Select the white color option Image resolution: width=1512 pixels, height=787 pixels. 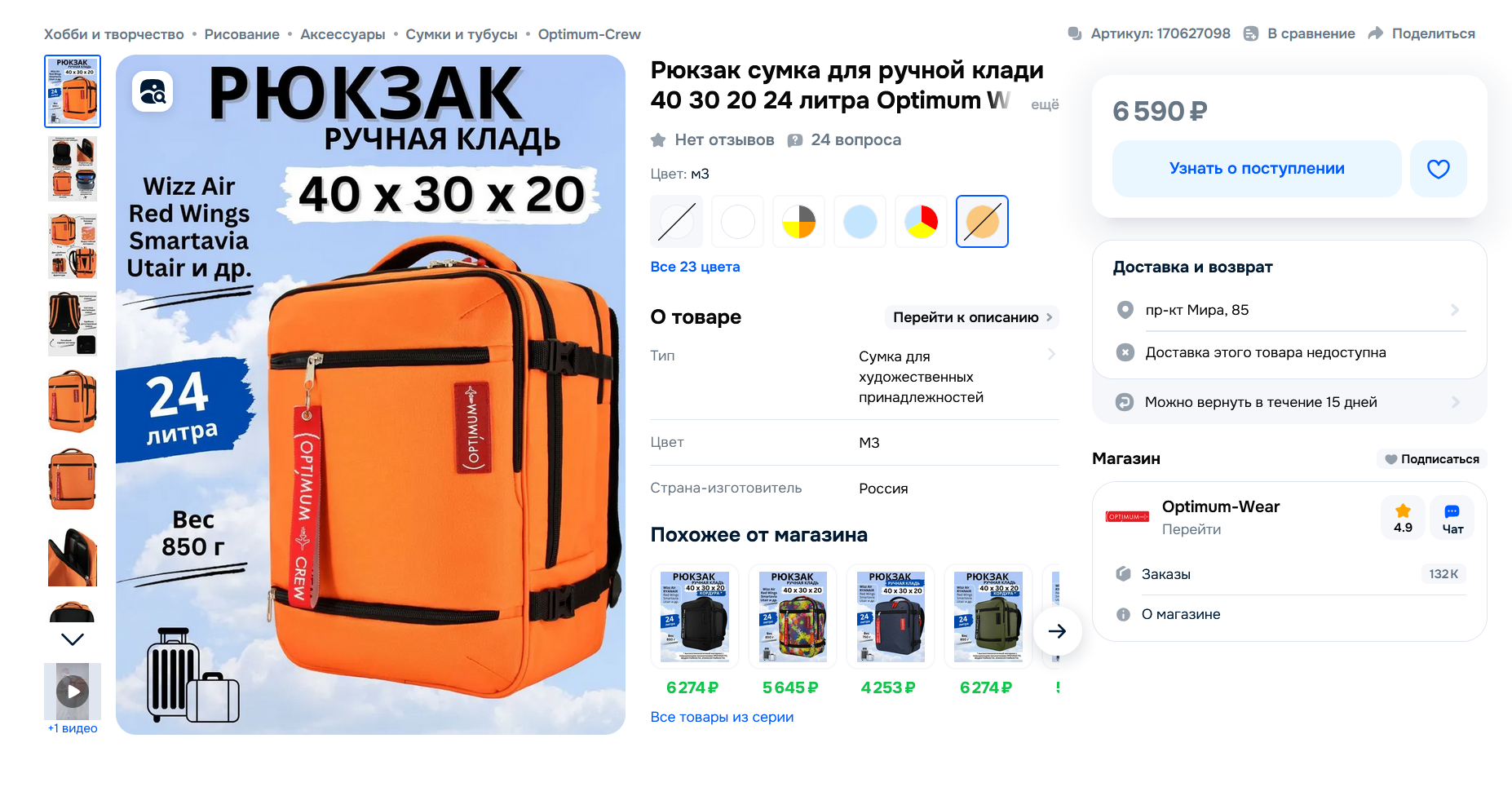coord(737,221)
